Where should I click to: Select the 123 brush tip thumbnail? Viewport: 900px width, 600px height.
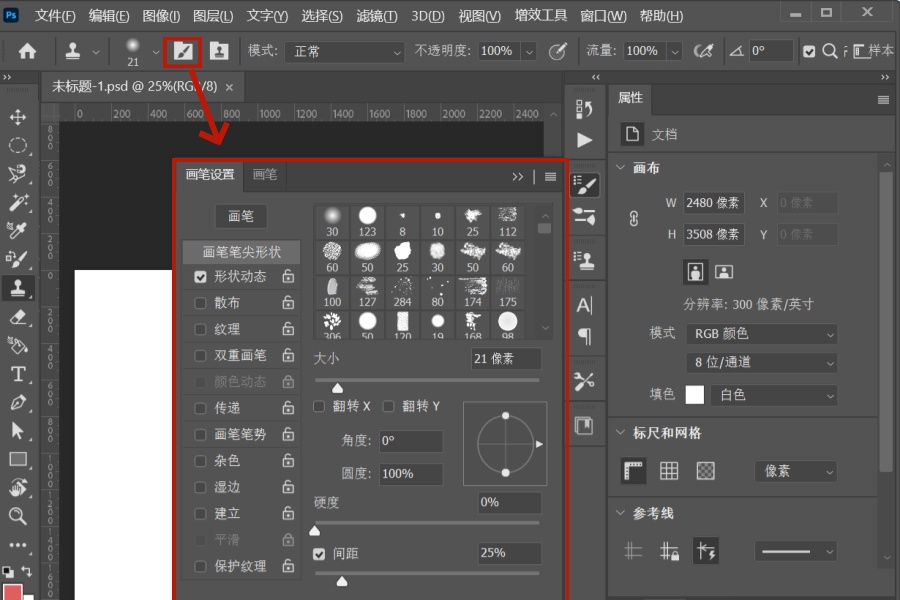[367, 222]
